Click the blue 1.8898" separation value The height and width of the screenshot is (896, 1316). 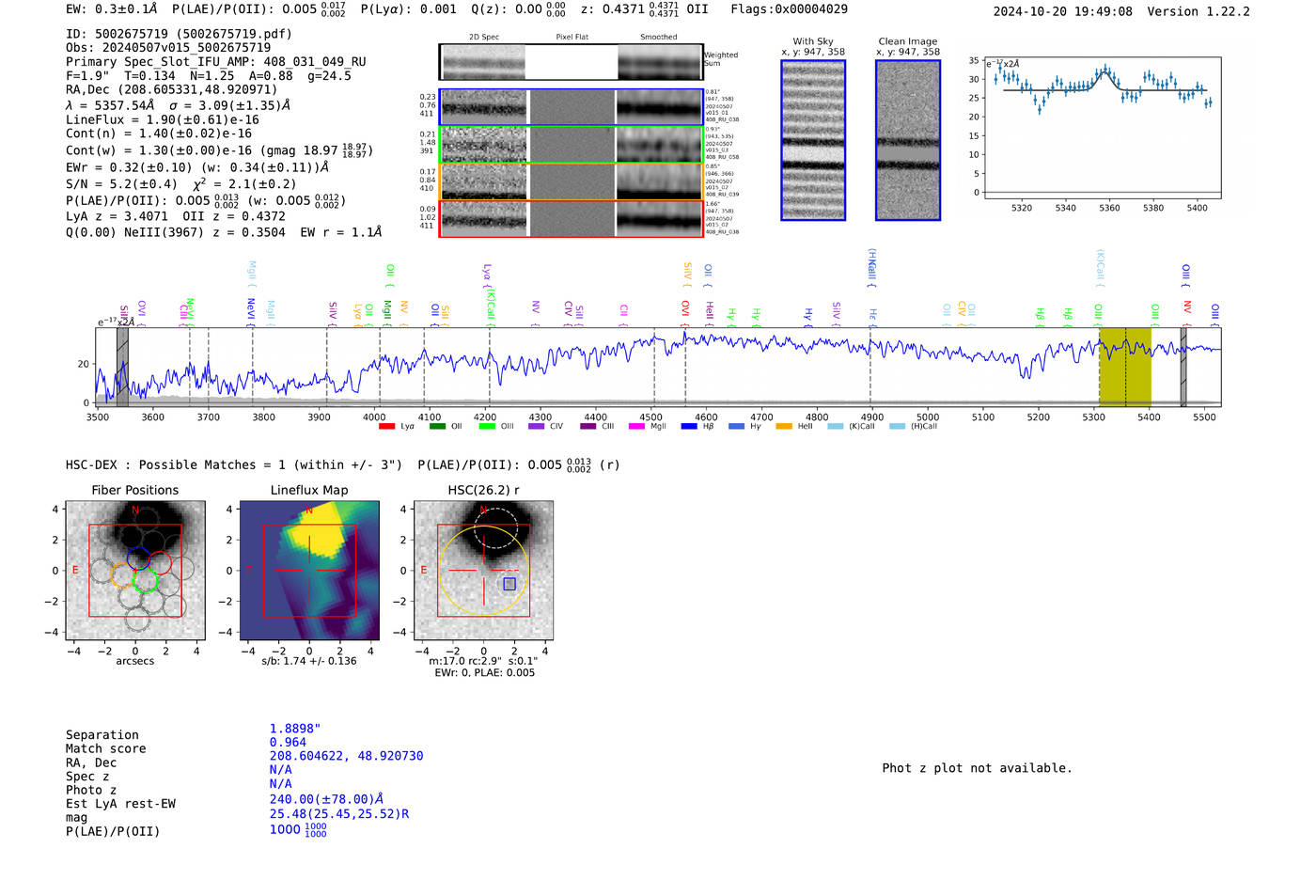point(295,729)
